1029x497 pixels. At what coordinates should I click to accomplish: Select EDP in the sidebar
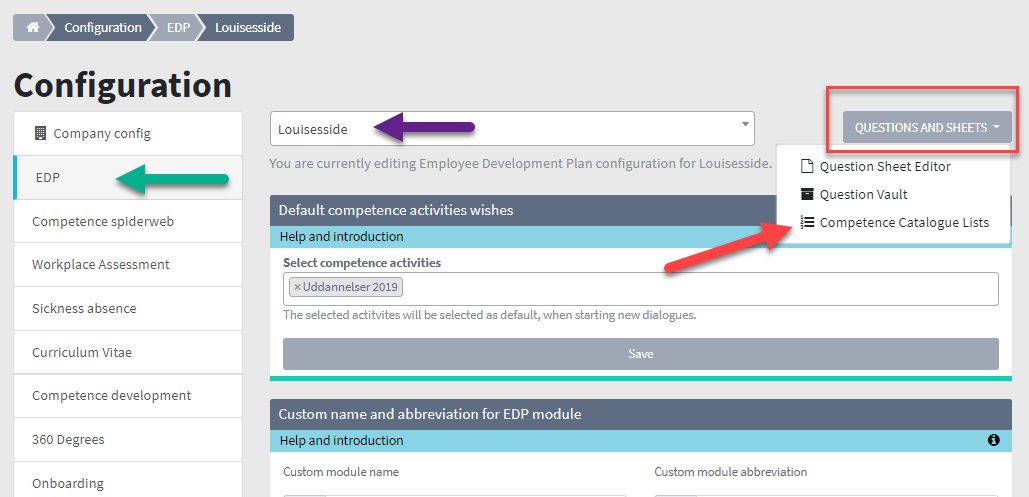point(128,177)
